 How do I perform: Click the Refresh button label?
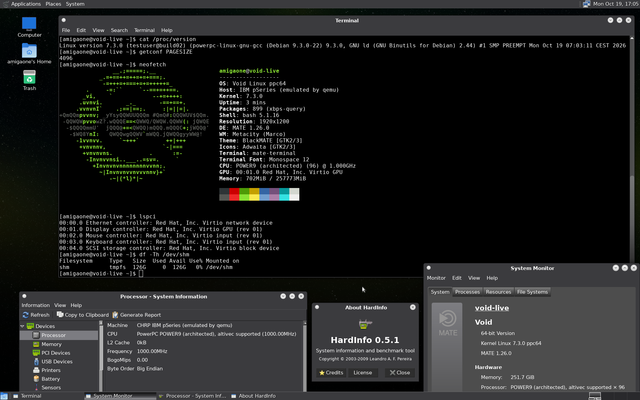click(40, 315)
